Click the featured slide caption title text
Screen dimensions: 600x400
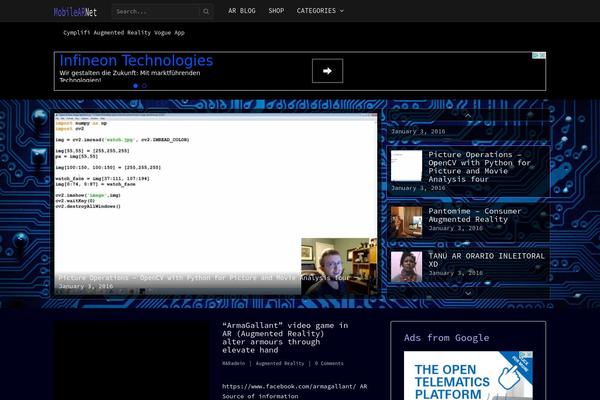click(x=204, y=278)
